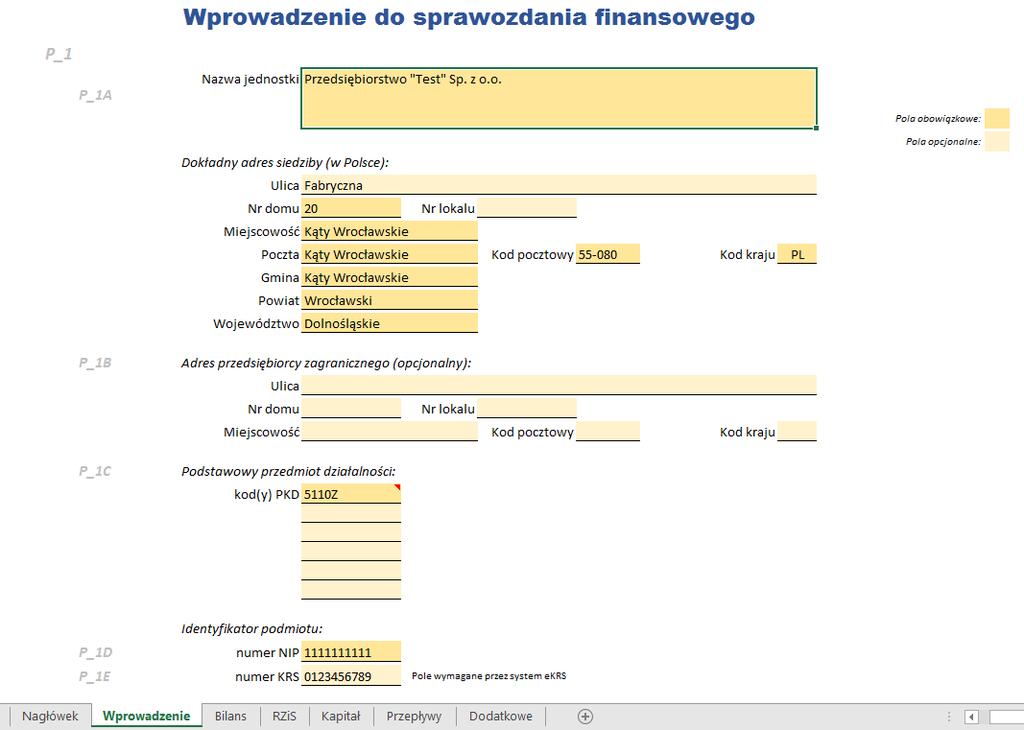
Task: Click the Poczta field Kąty Wrocławskie
Action: (389, 254)
